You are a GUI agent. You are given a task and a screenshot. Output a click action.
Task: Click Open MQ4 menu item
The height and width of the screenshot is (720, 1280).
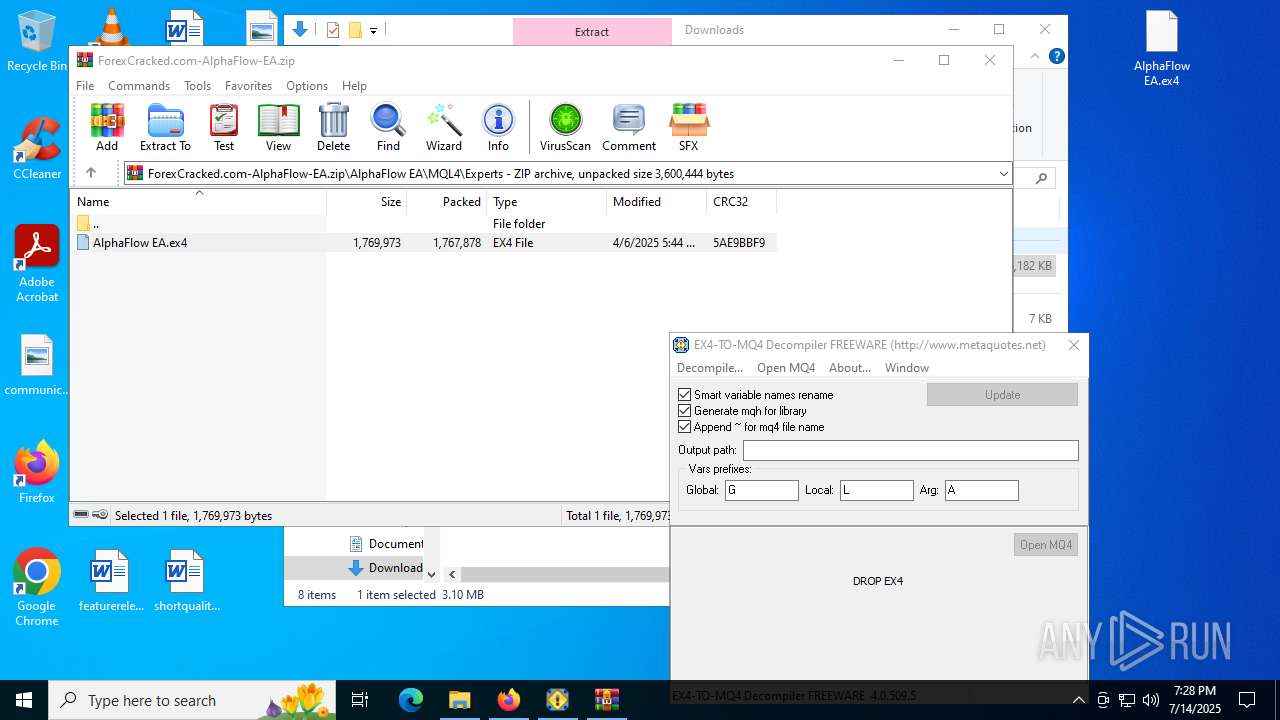click(x=786, y=368)
